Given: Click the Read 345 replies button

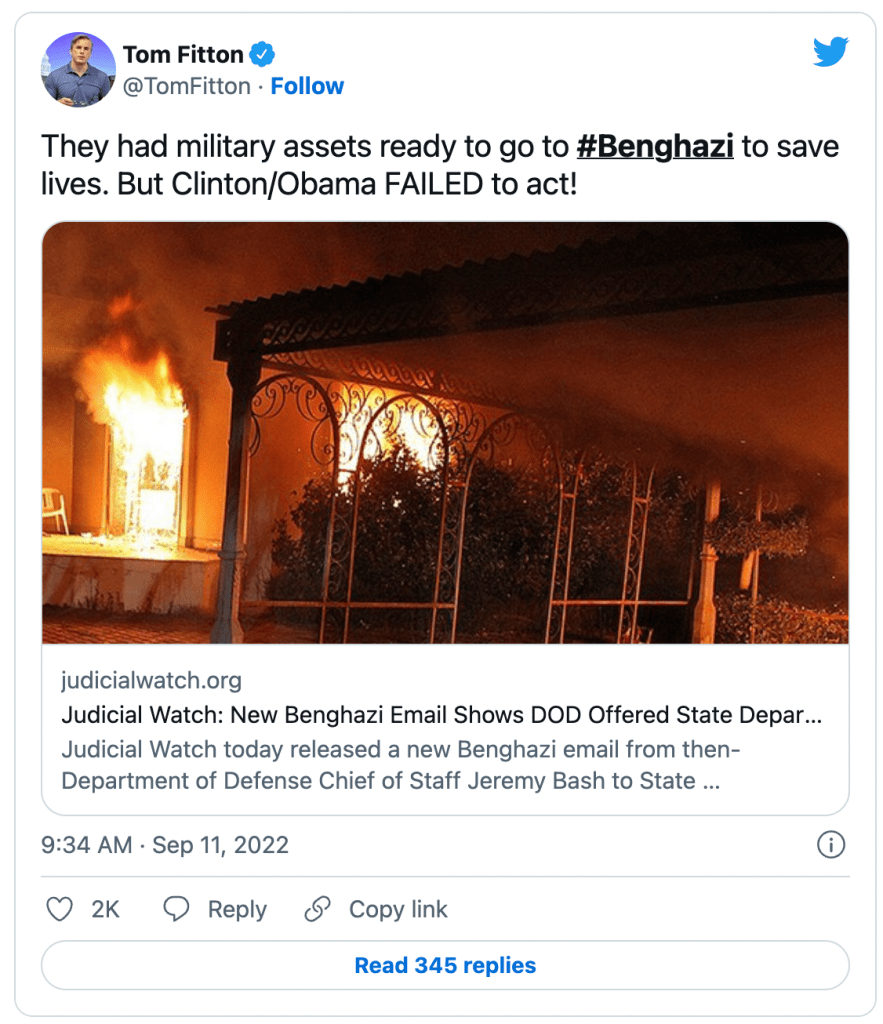Looking at the screenshot, I should [x=445, y=966].
